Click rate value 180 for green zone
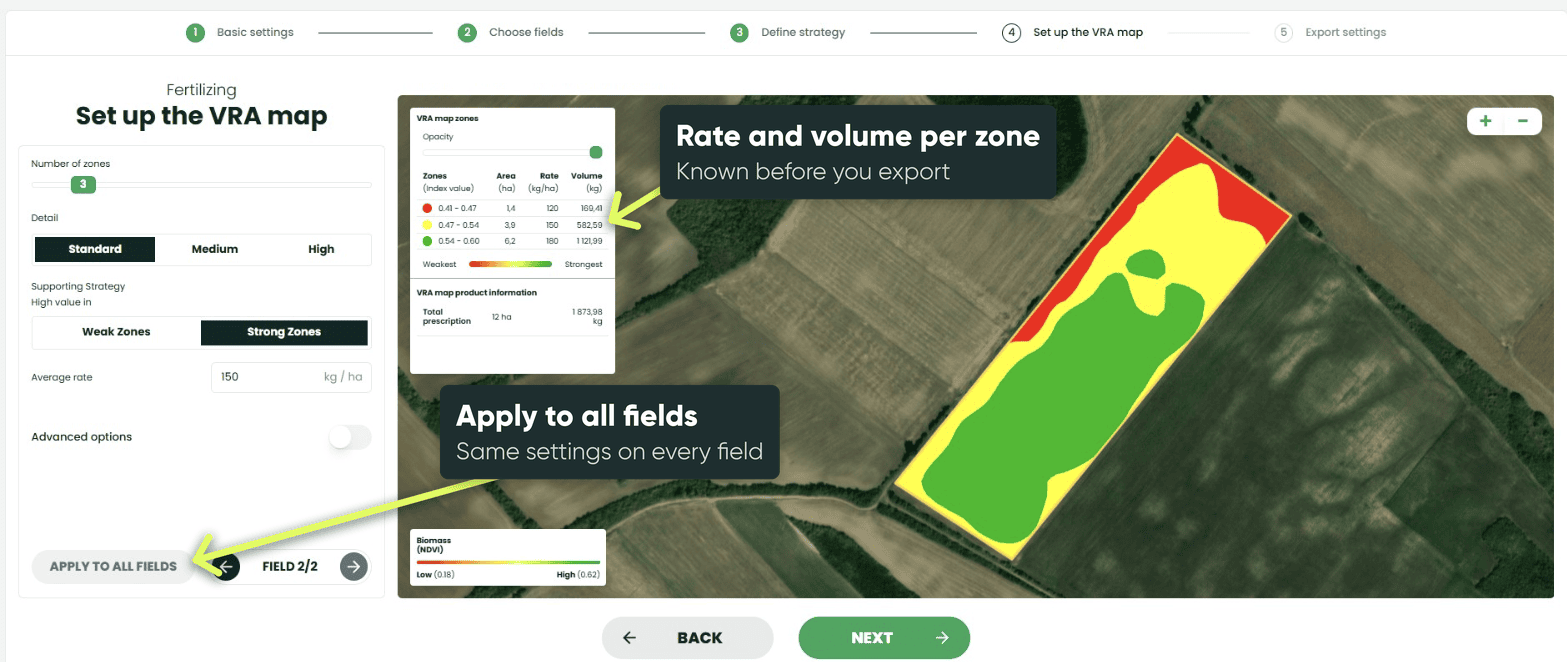The width and height of the screenshot is (1567, 662). (552, 241)
